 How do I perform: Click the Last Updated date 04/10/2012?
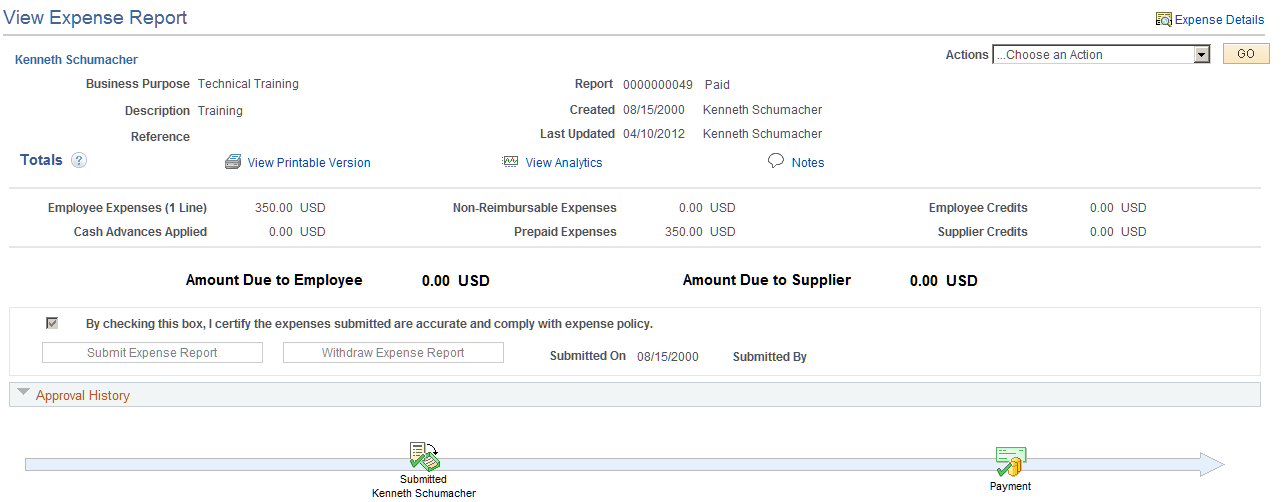click(x=654, y=134)
